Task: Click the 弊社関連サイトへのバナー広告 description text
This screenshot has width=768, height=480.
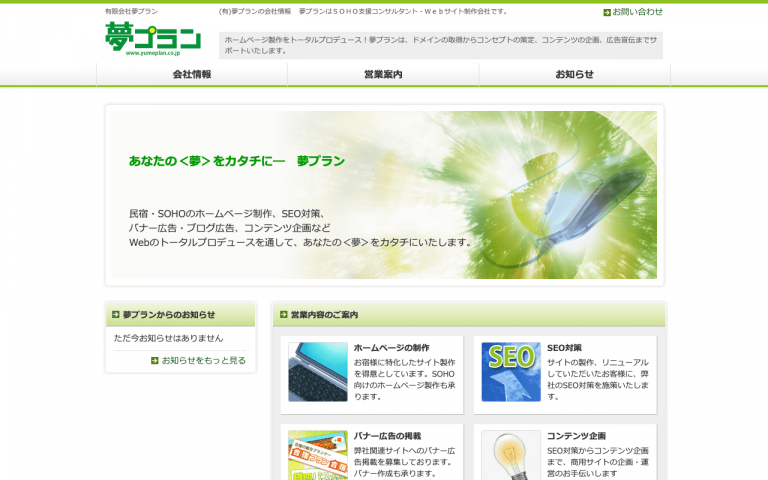Action: 405,462
